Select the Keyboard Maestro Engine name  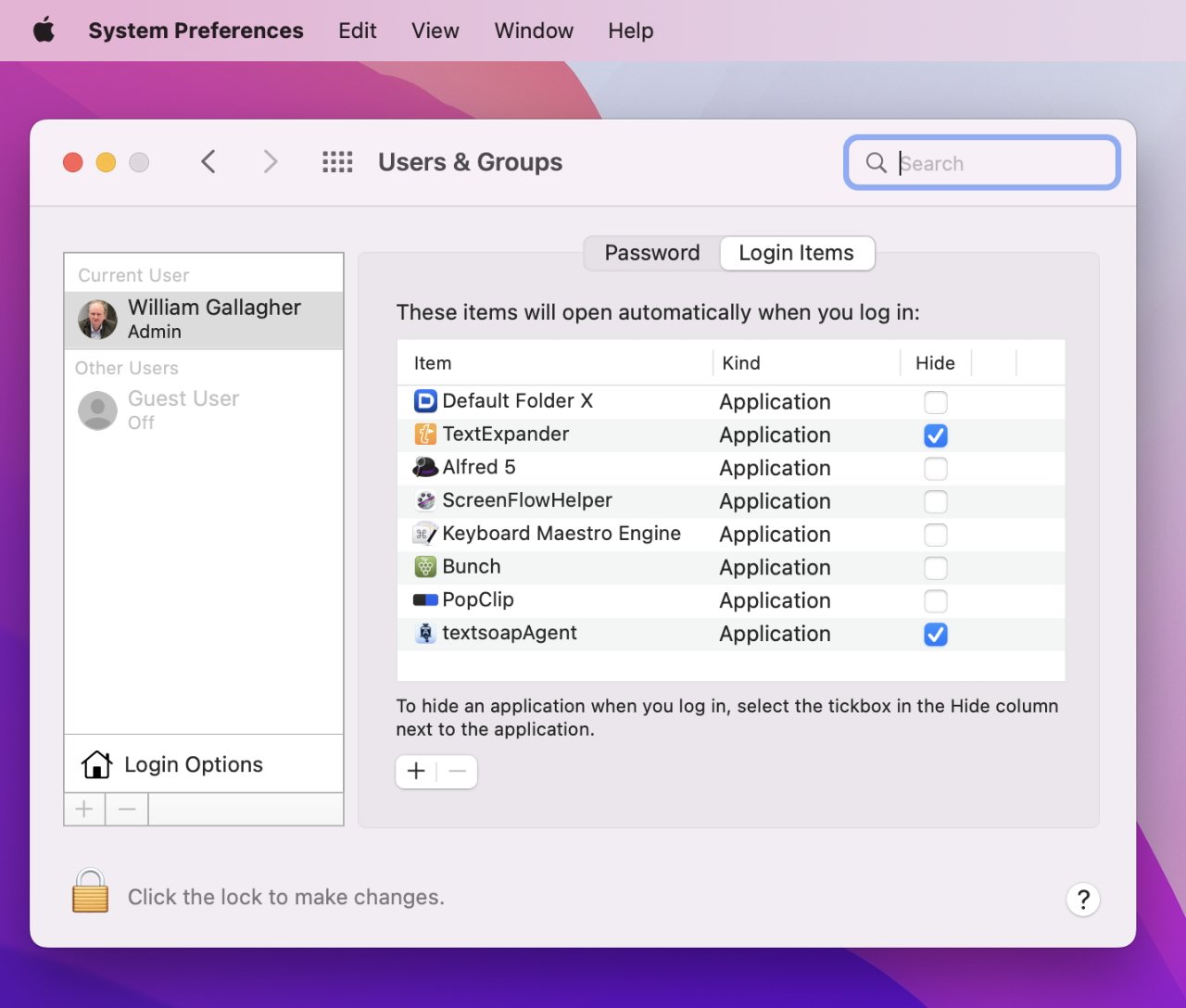coord(561,534)
